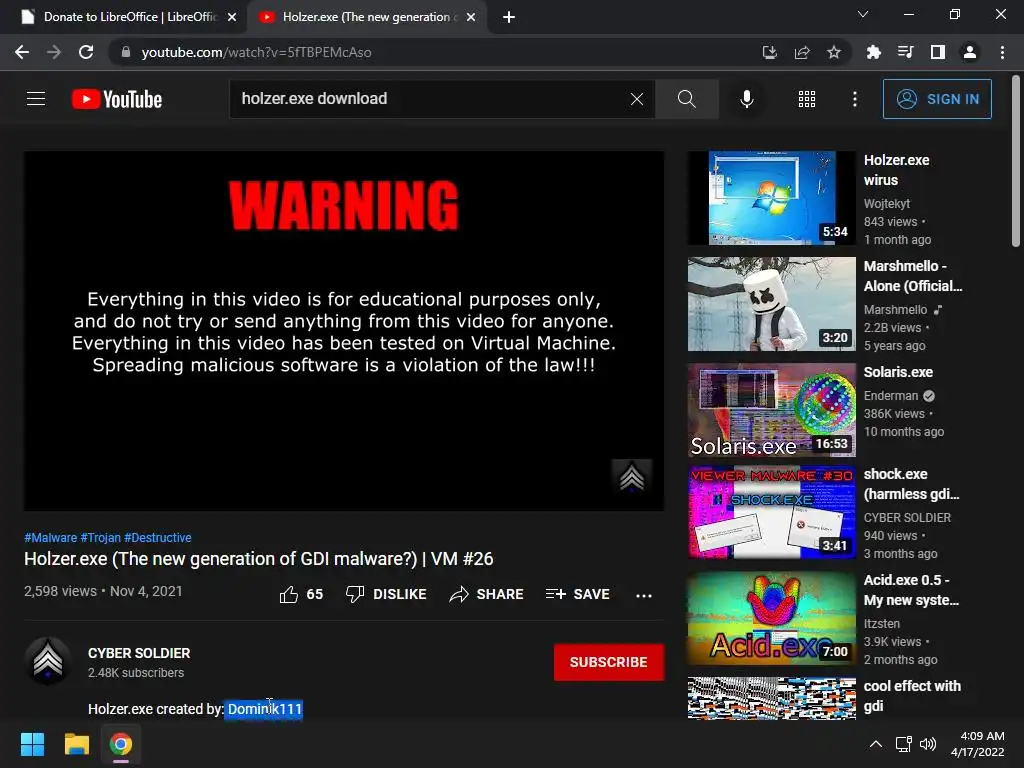Open CYBER SOLDIER channel avatar
The image size is (1024, 768).
coord(48,662)
